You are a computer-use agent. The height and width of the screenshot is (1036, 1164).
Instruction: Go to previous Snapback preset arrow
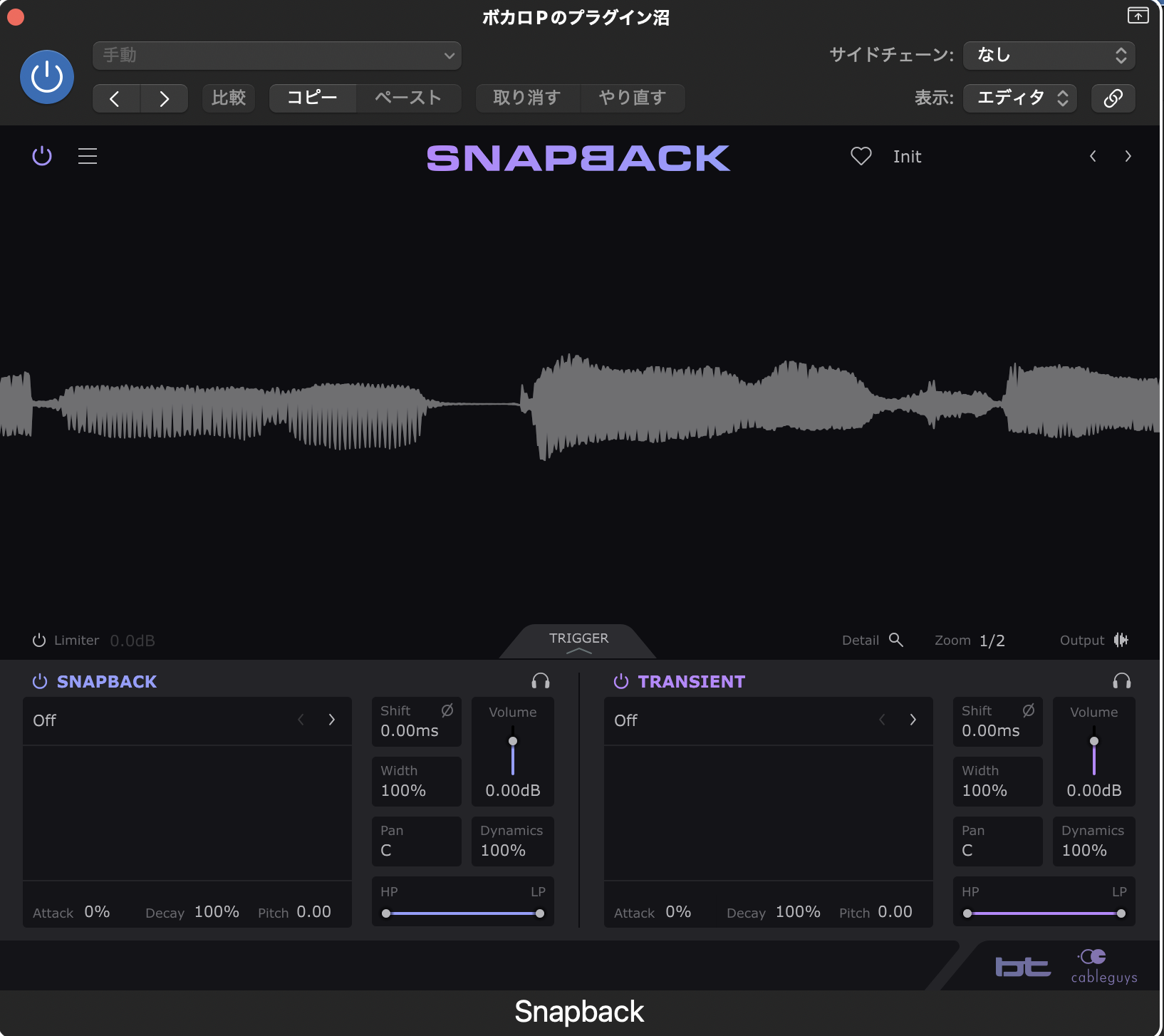[1093, 156]
